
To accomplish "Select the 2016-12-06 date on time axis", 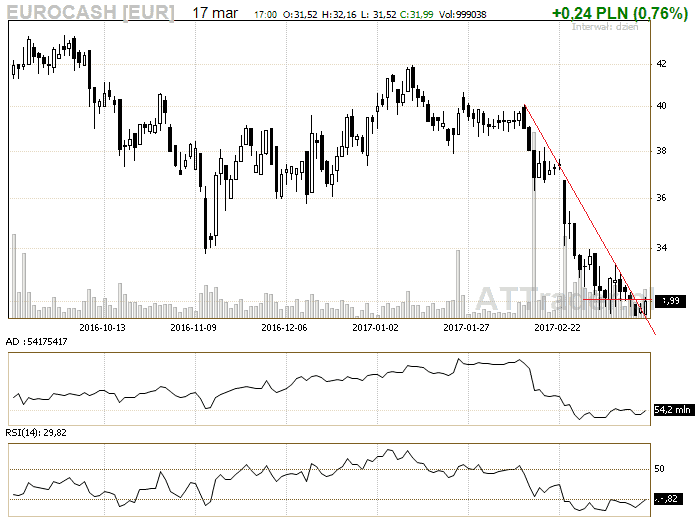I will pyautogui.click(x=284, y=326).
